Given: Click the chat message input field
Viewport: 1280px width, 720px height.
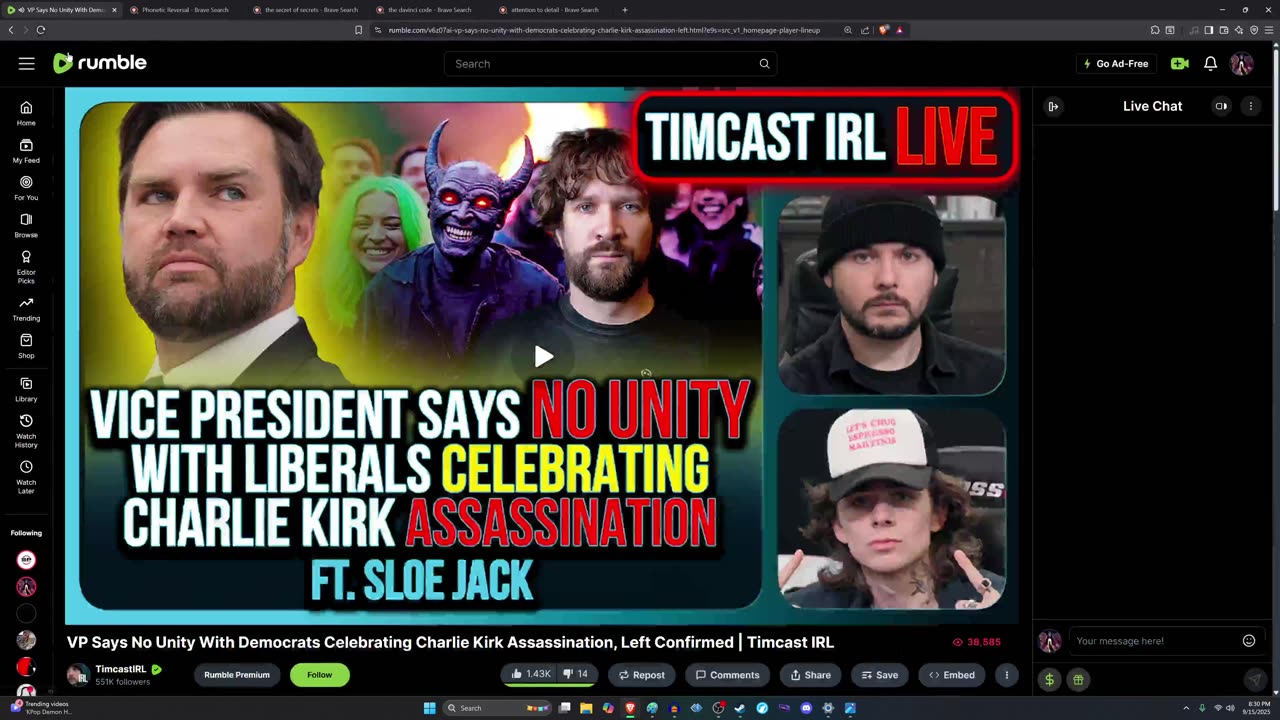Looking at the screenshot, I should coord(1155,641).
